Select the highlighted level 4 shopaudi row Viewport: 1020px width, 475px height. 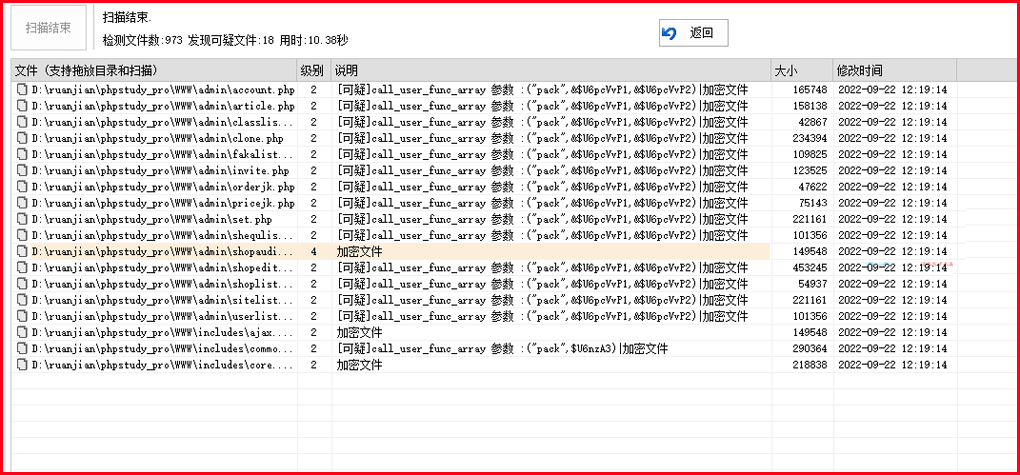point(160,252)
